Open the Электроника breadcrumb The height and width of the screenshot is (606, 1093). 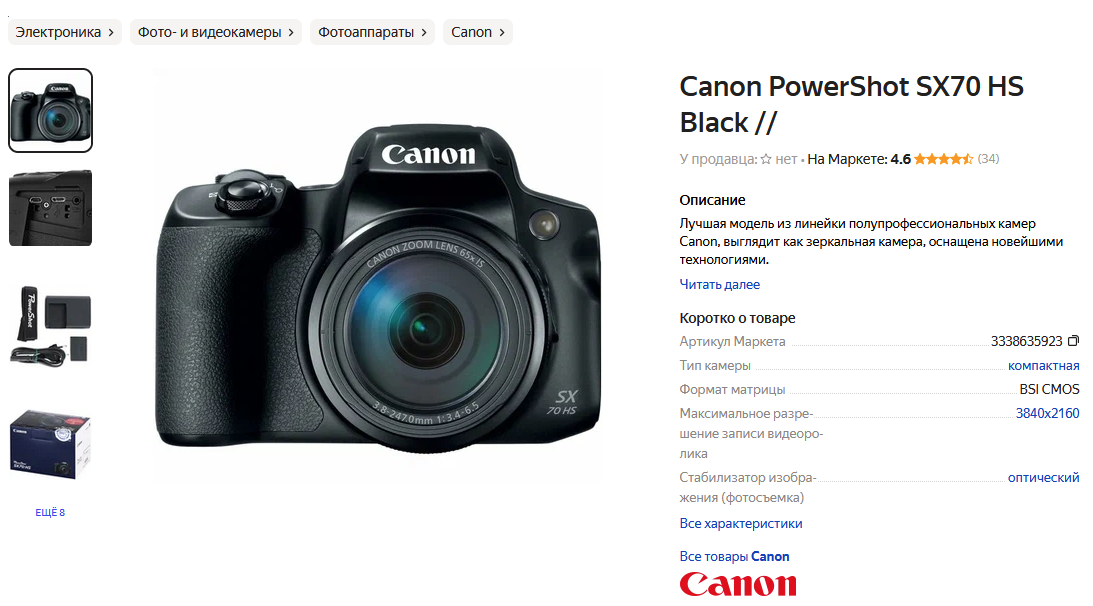pos(65,32)
